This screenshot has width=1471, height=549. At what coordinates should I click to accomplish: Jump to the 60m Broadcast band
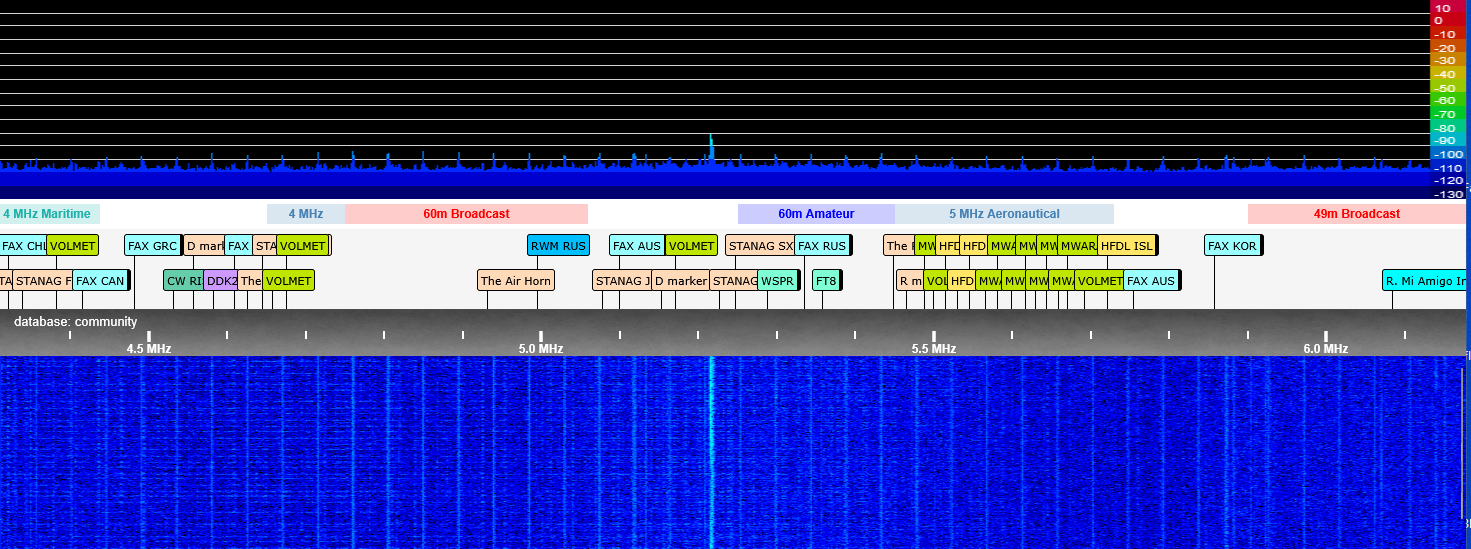[x=466, y=214]
